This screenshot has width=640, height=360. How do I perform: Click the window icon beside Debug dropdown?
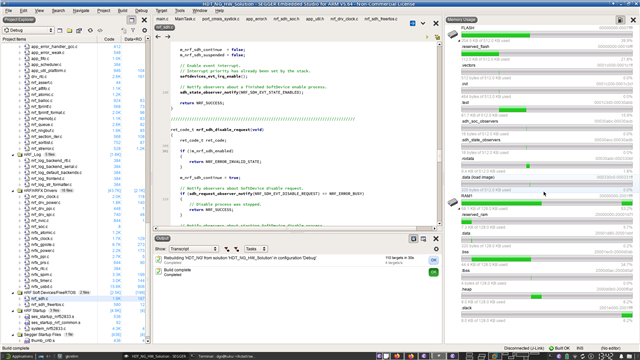[x=60, y=30]
